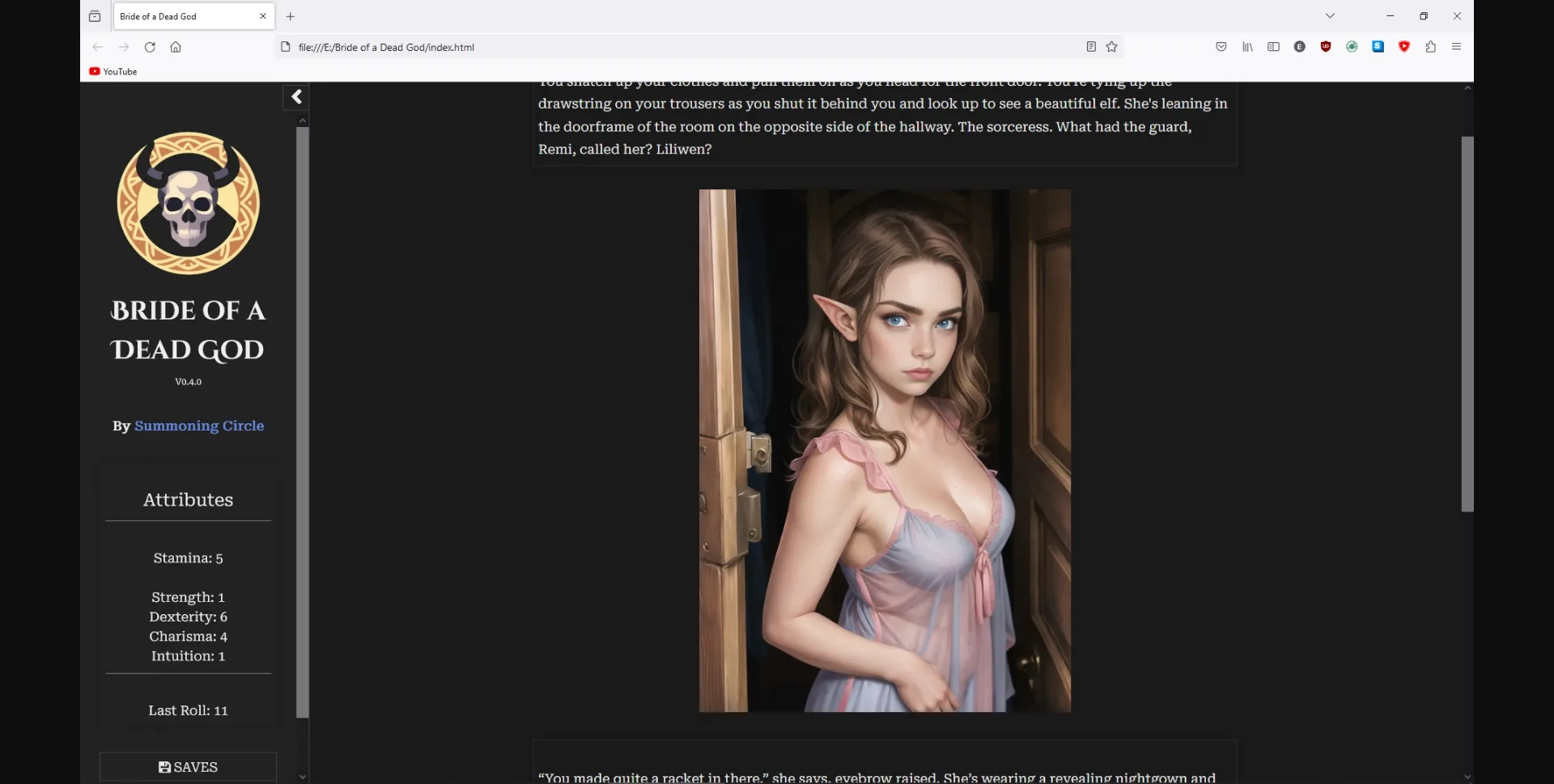Follow the Summoning Circle link
The width and height of the screenshot is (1554, 784).
pyautogui.click(x=199, y=426)
